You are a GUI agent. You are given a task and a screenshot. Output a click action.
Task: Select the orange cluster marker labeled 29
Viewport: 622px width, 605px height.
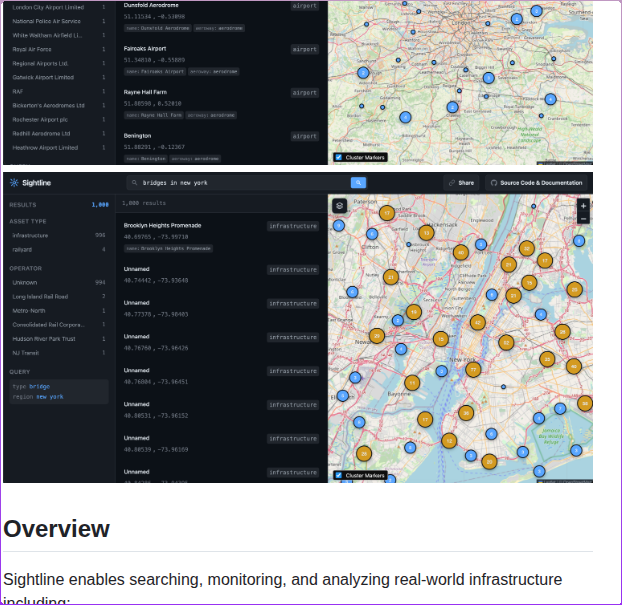377,336
